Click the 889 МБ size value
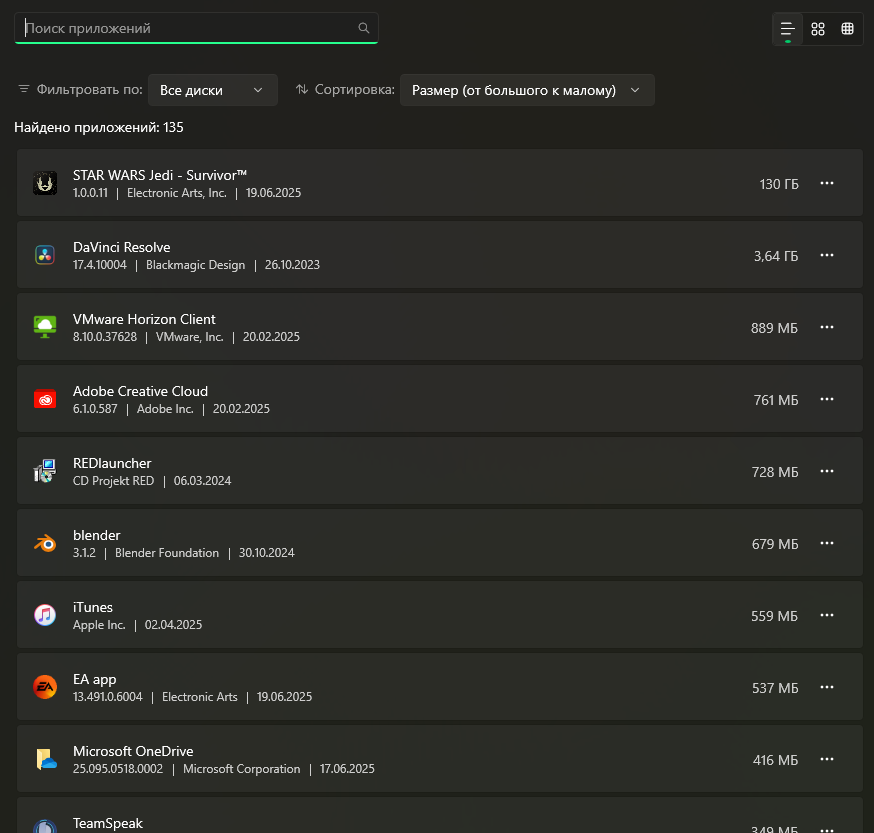This screenshot has width=874, height=833. (774, 328)
